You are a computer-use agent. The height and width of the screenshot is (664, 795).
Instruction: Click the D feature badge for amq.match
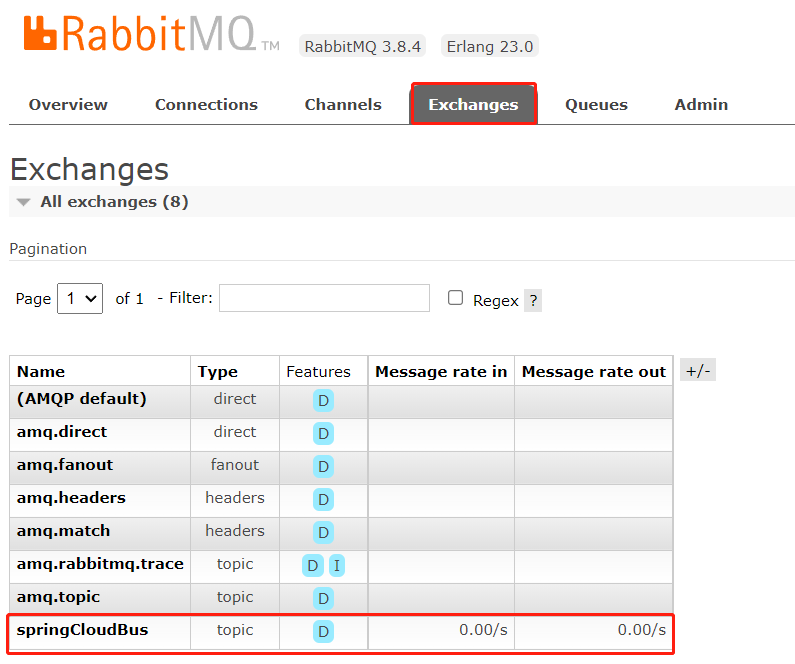pos(323,533)
